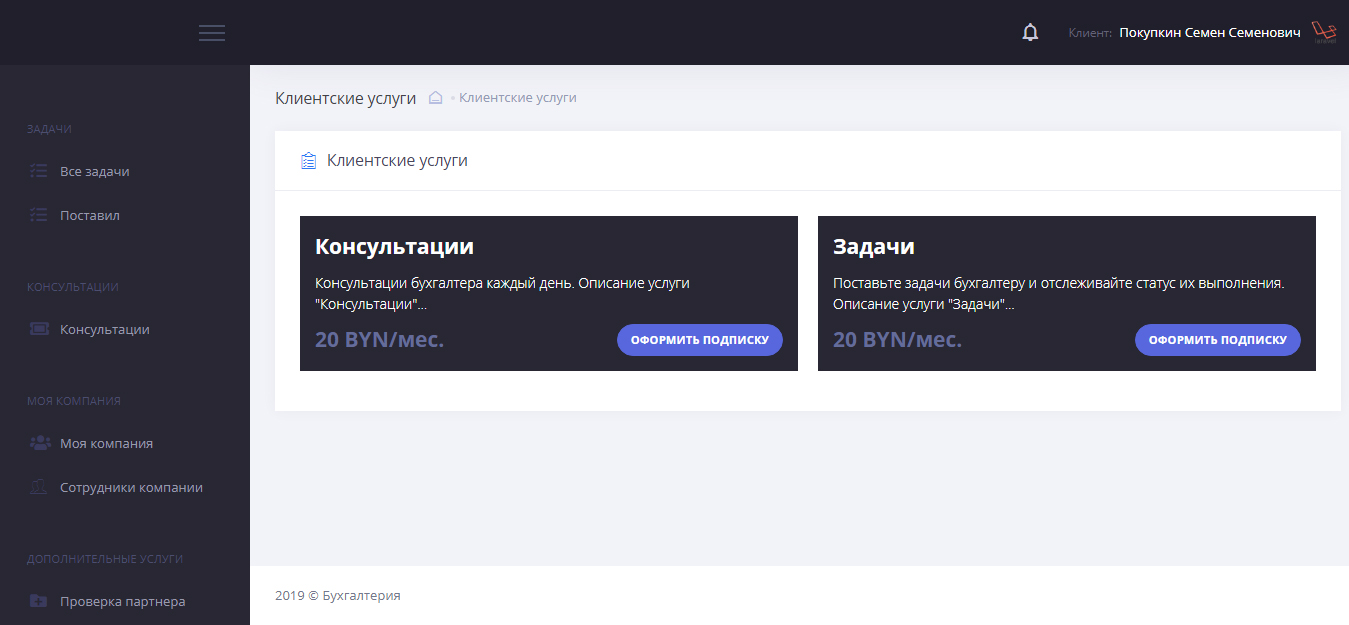
Task: Toggle the sidebar with the hamburger icon
Action: [212, 33]
